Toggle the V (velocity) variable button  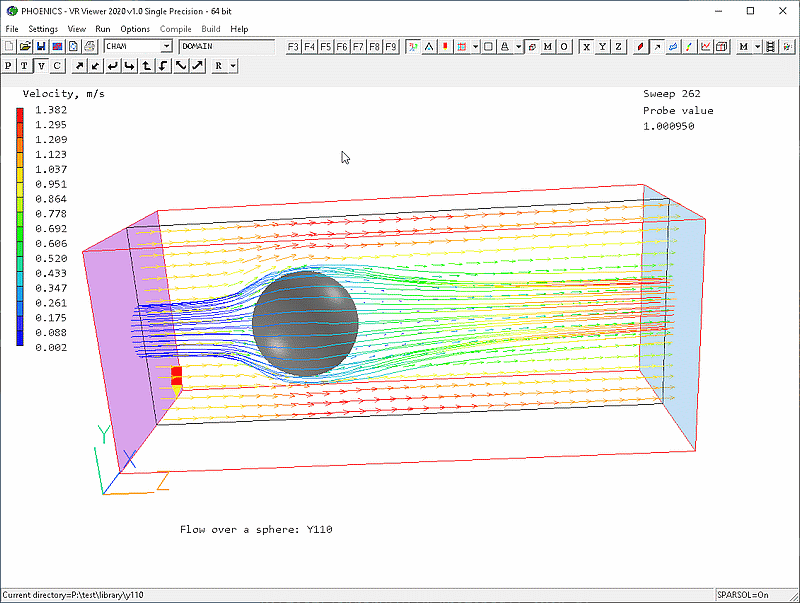pos(41,66)
